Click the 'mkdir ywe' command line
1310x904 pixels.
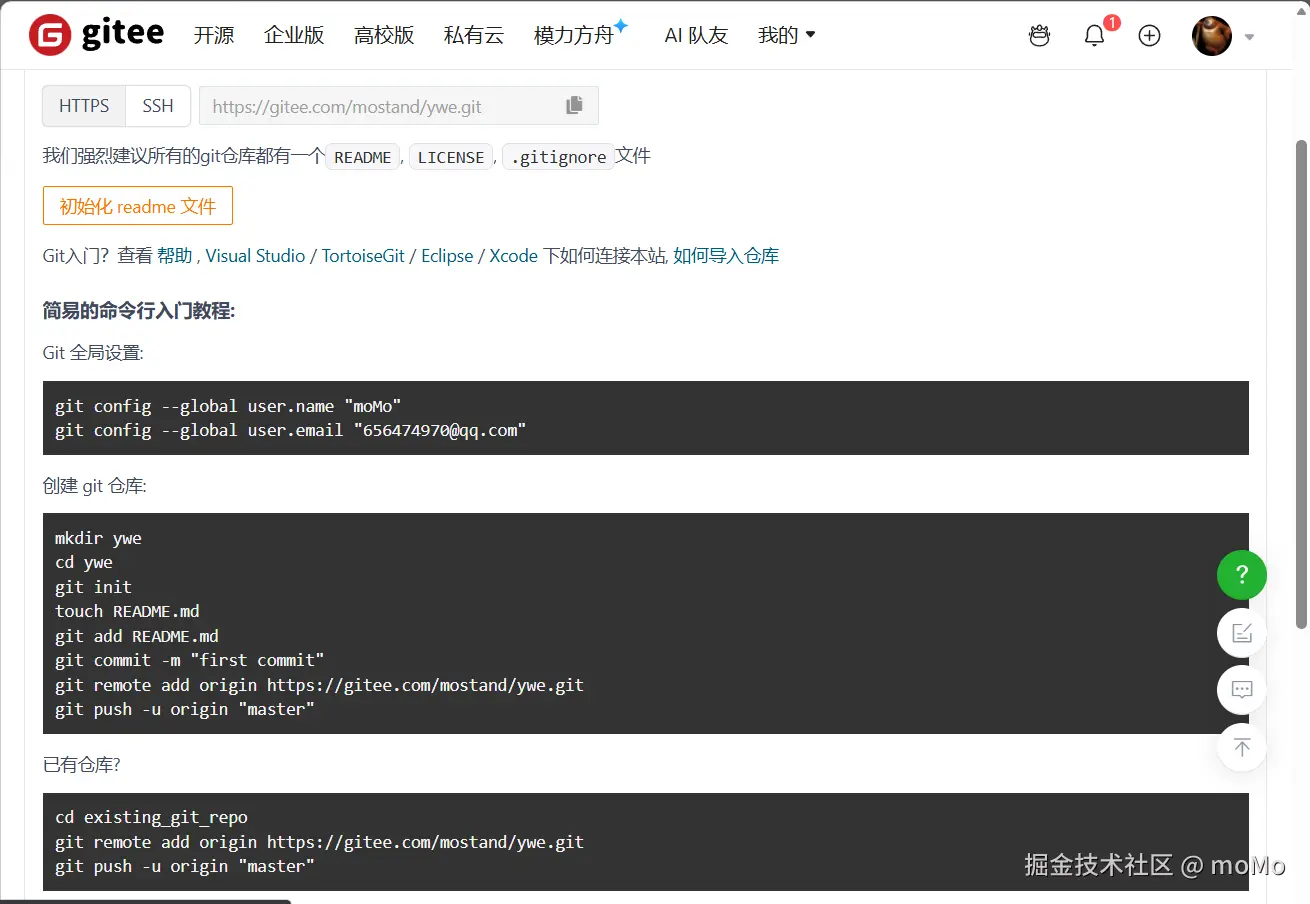(99, 538)
